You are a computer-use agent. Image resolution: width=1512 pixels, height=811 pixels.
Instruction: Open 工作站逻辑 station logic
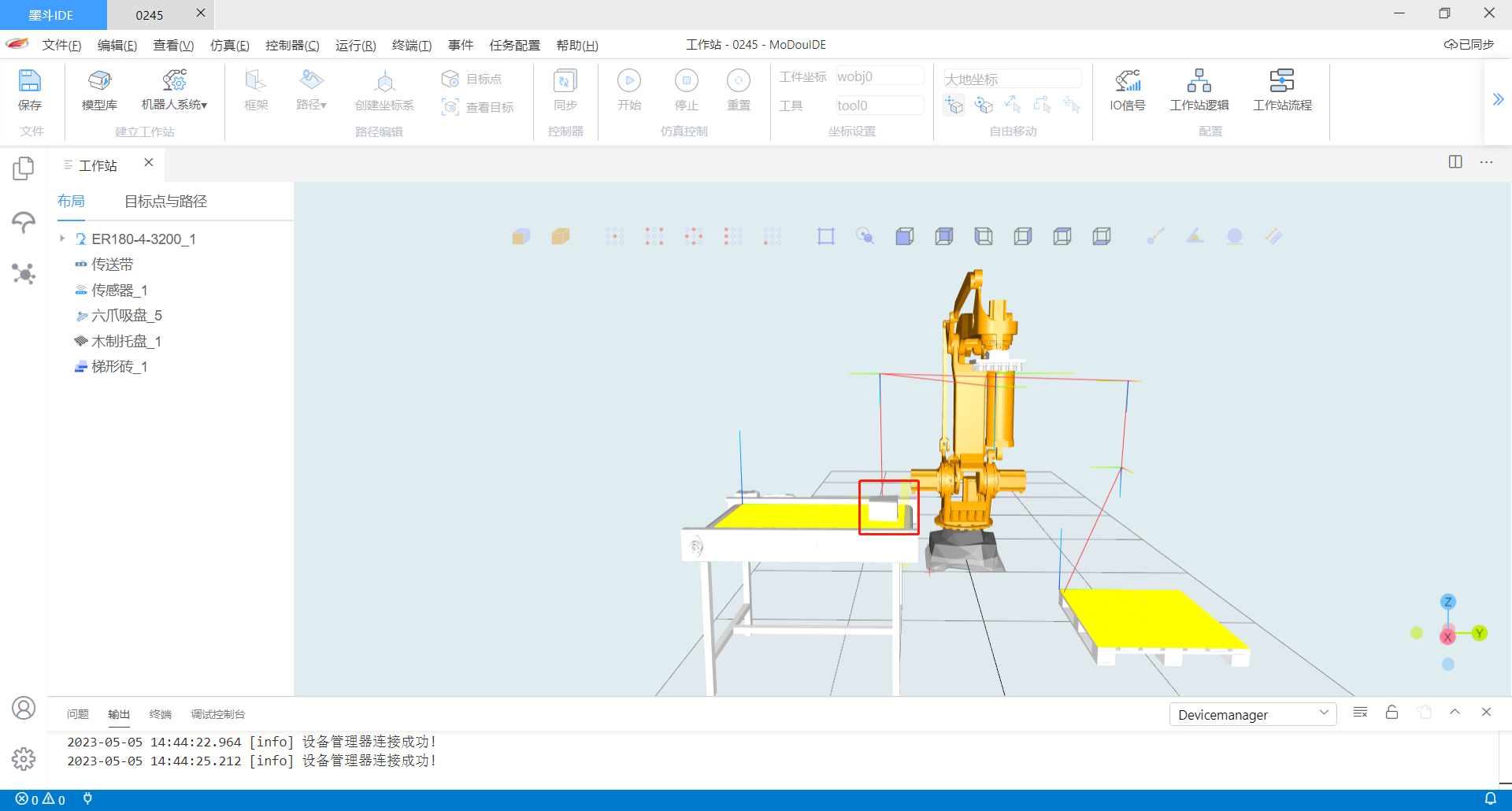click(x=1199, y=89)
